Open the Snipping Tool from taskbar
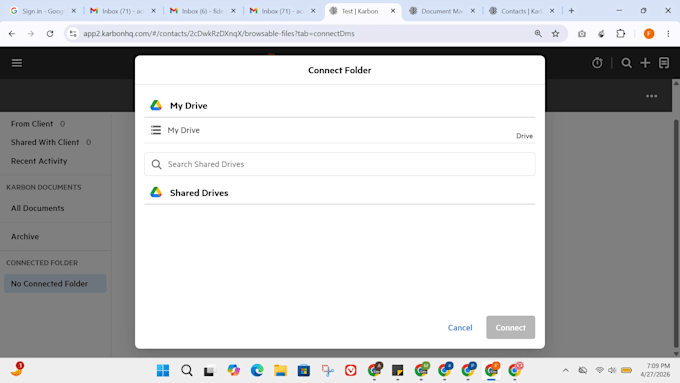 point(327,370)
